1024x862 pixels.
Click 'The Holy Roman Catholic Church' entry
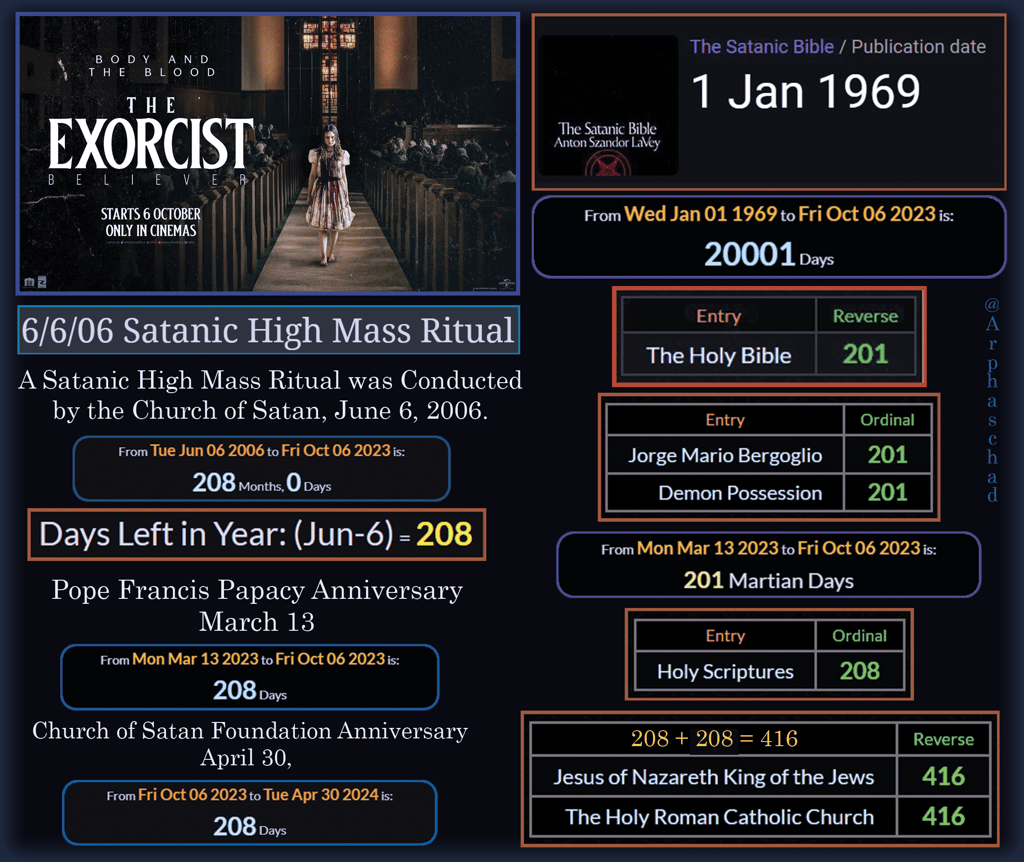pos(719,817)
